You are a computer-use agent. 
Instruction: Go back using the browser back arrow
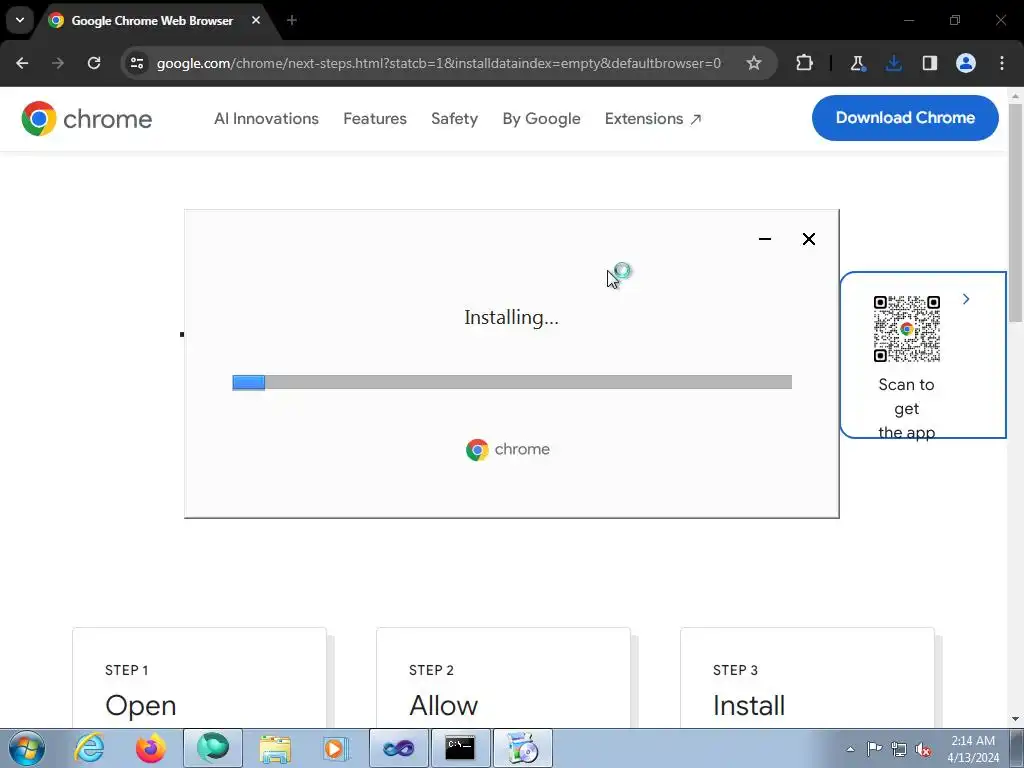[x=22, y=63]
